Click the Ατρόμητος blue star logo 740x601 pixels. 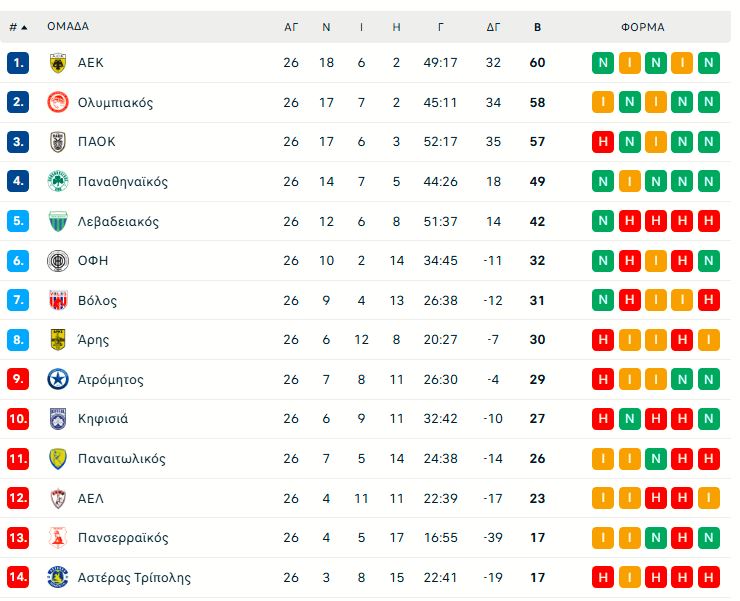pos(57,380)
